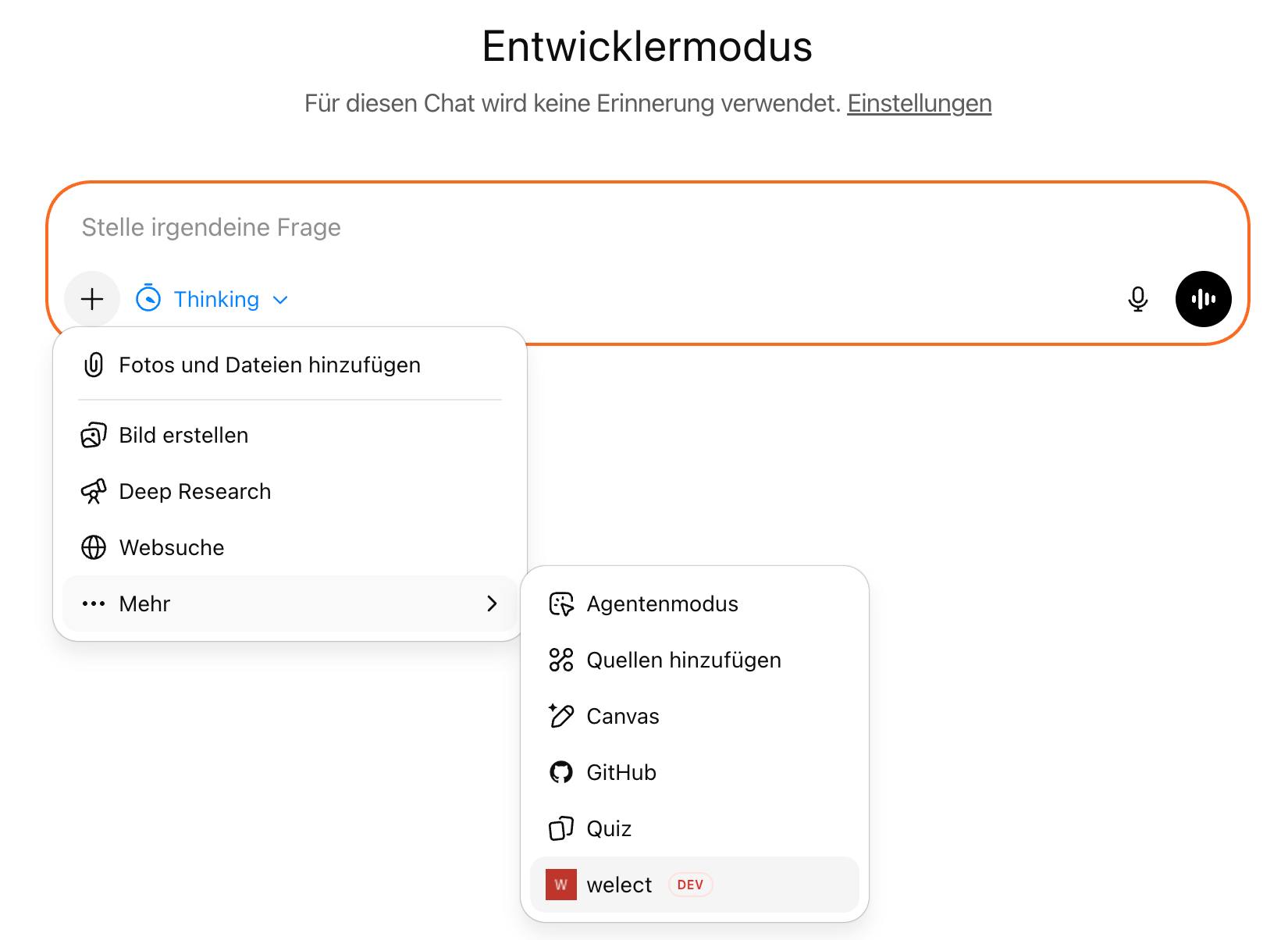Click the globe icon for Websuche
The height and width of the screenshot is (940, 1288).
[94, 547]
